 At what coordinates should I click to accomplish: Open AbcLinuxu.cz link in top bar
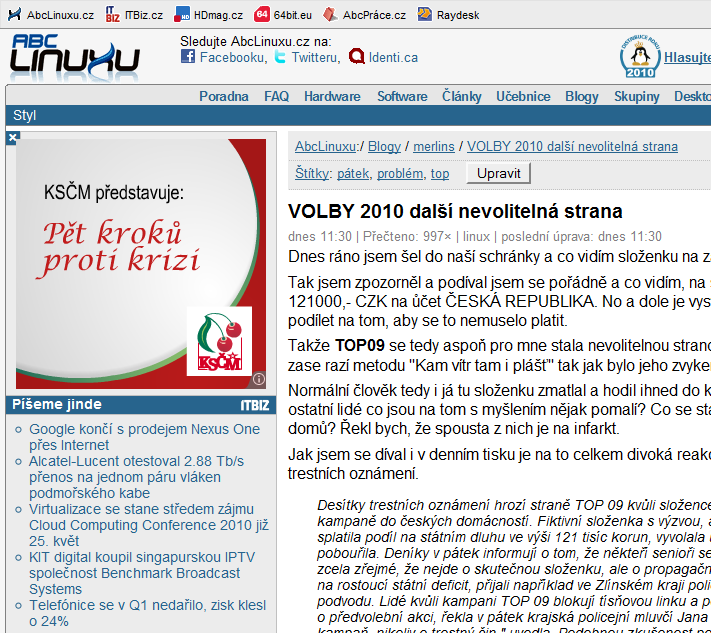[x=60, y=15]
